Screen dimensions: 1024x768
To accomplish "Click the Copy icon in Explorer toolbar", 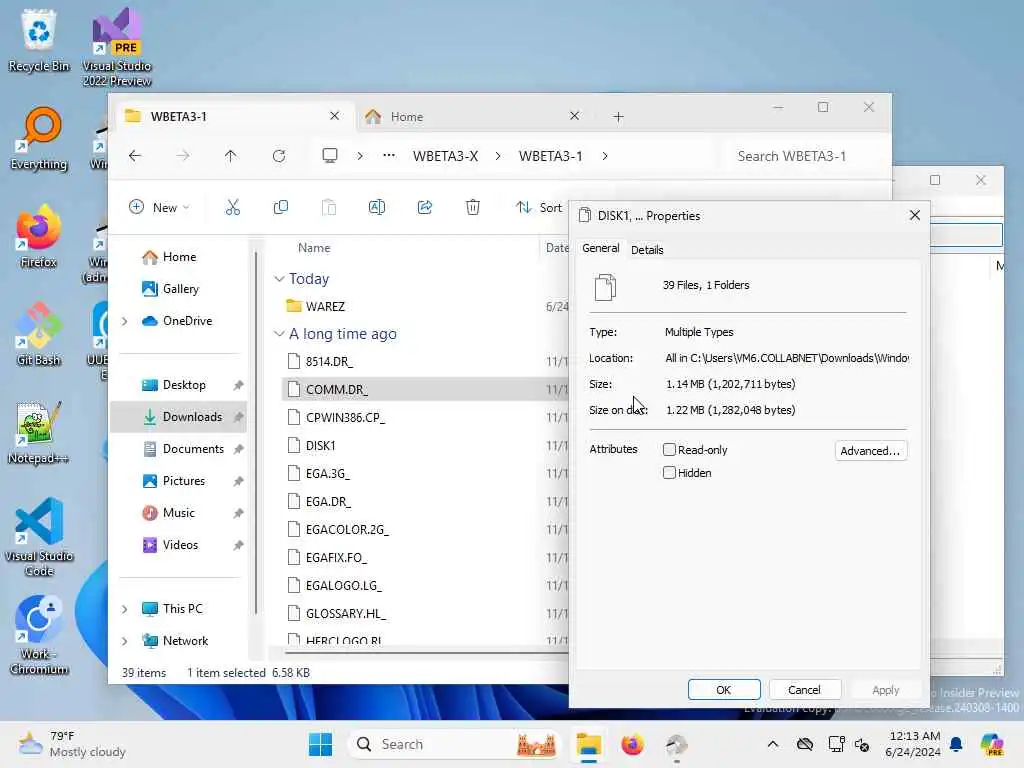I will (281, 208).
